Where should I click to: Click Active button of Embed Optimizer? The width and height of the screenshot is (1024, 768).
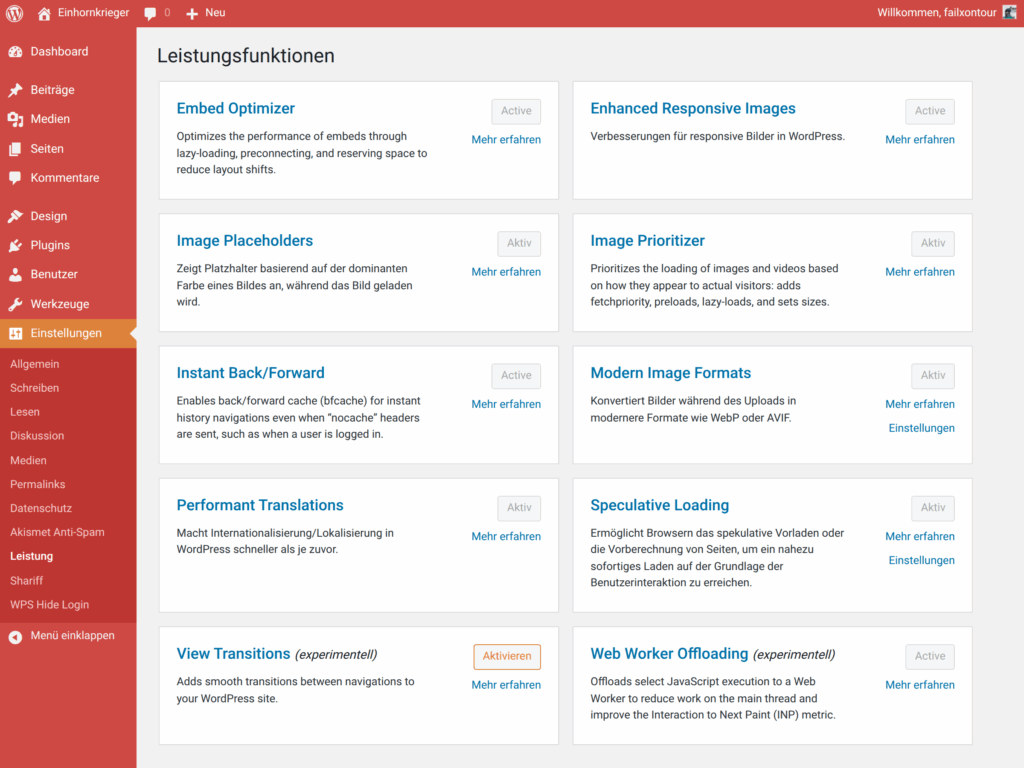(x=516, y=111)
